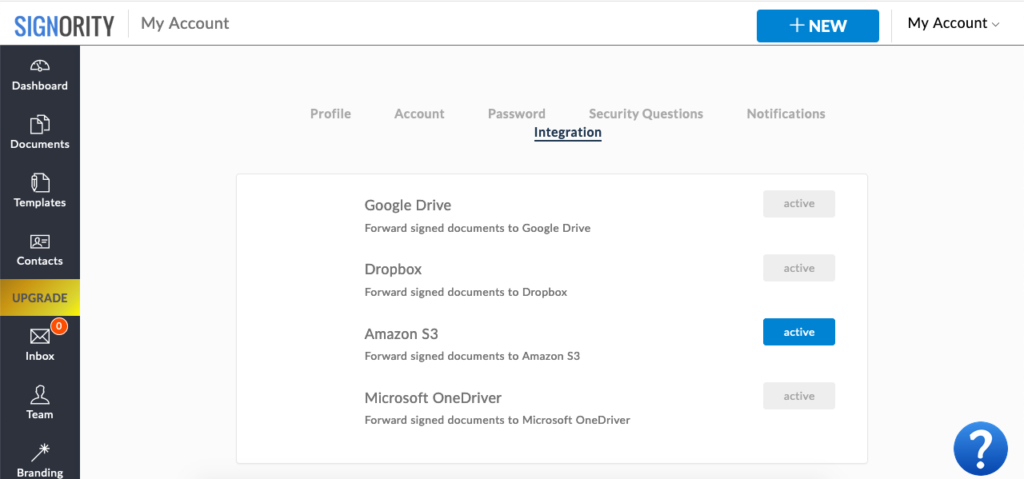Image resolution: width=1024 pixels, height=479 pixels.
Task: Toggle the Dropbox active switch
Action: pyautogui.click(x=799, y=268)
